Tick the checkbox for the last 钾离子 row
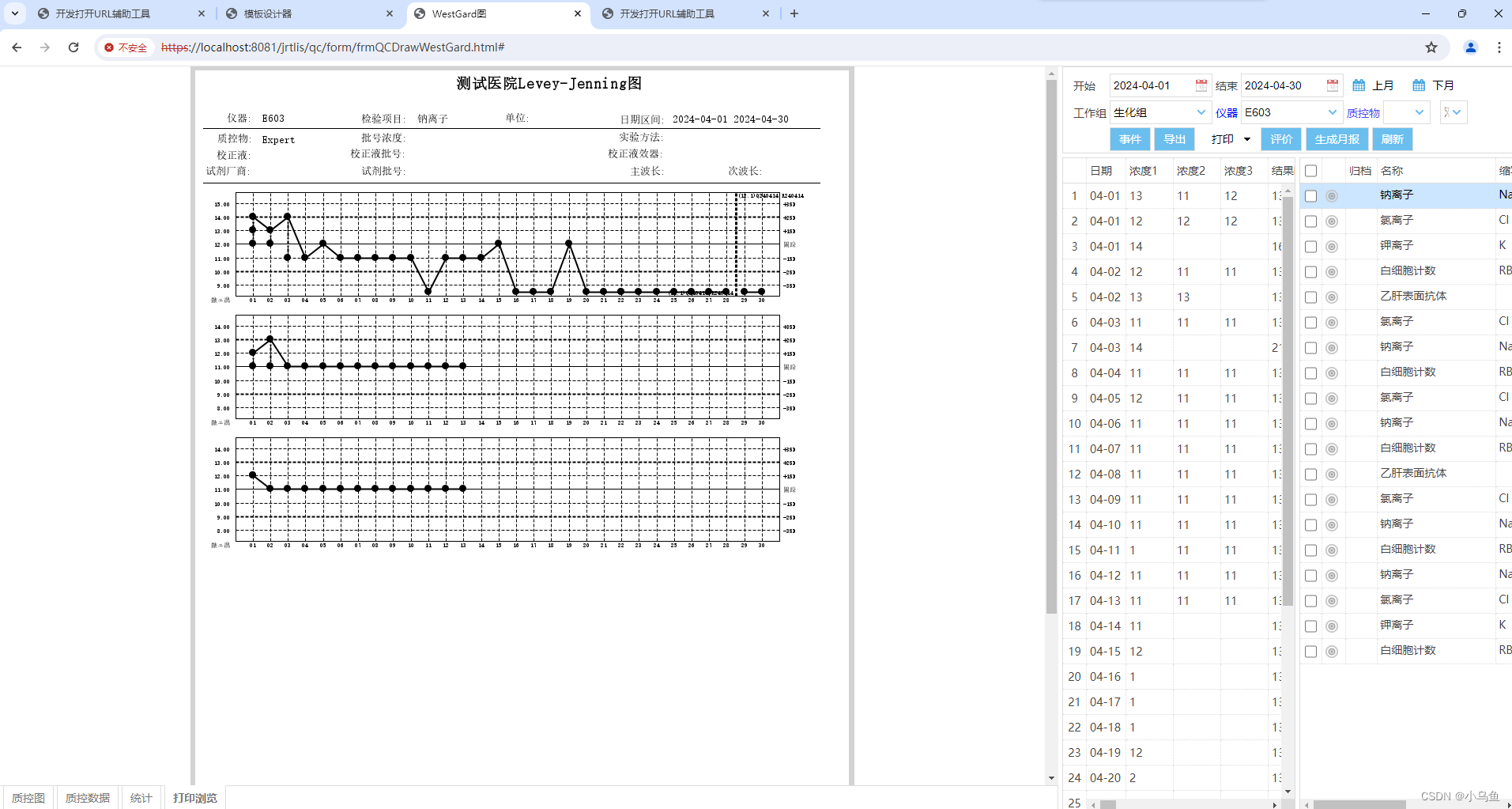This screenshot has width=1512, height=809. click(1310, 626)
